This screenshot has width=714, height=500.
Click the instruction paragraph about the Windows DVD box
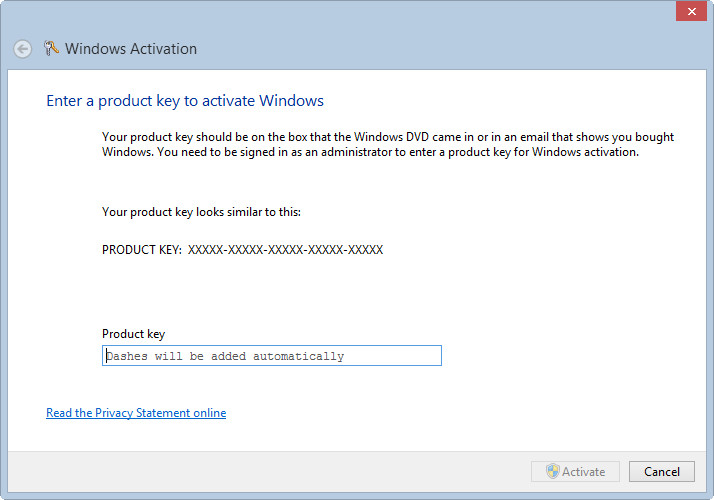pos(388,144)
